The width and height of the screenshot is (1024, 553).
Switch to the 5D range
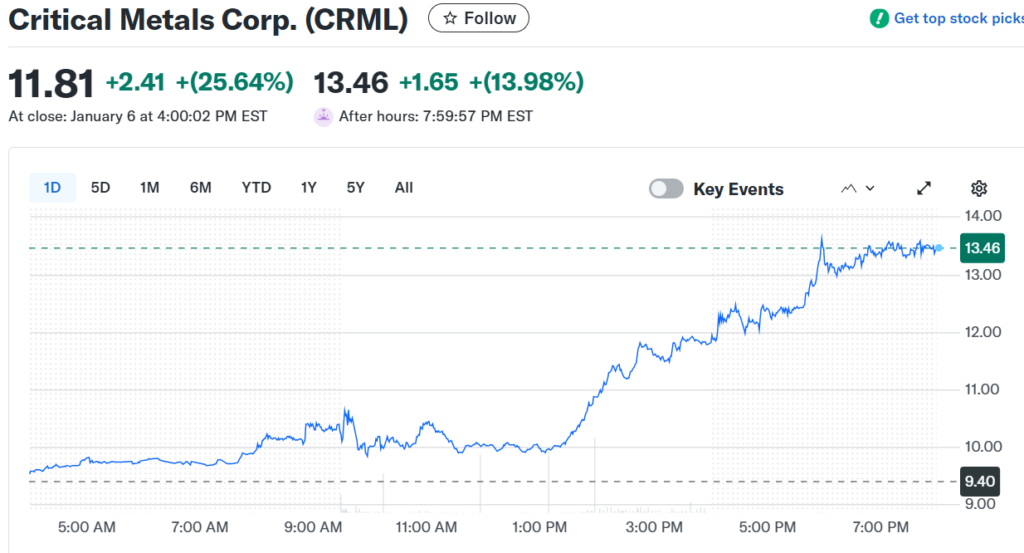click(x=100, y=187)
